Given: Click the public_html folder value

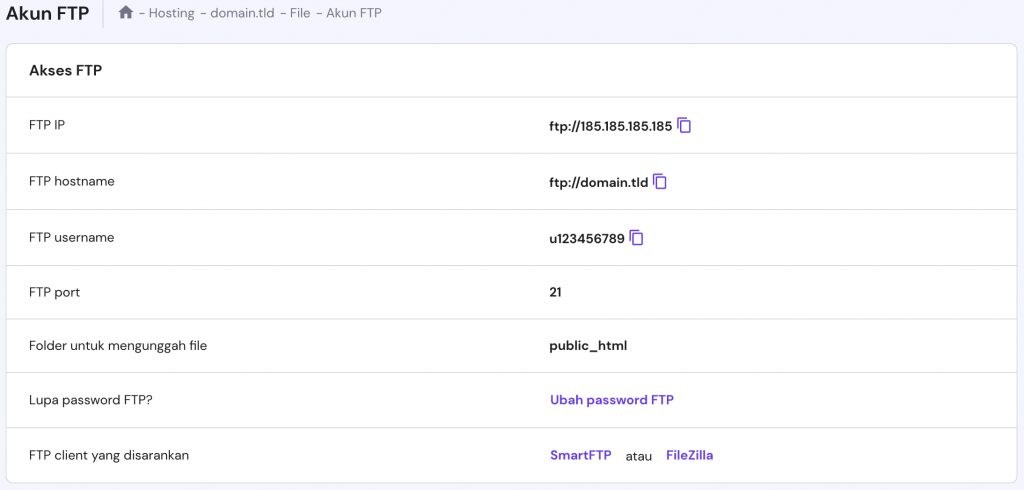Looking at the screenshot, I should click(x=588, y=346).
